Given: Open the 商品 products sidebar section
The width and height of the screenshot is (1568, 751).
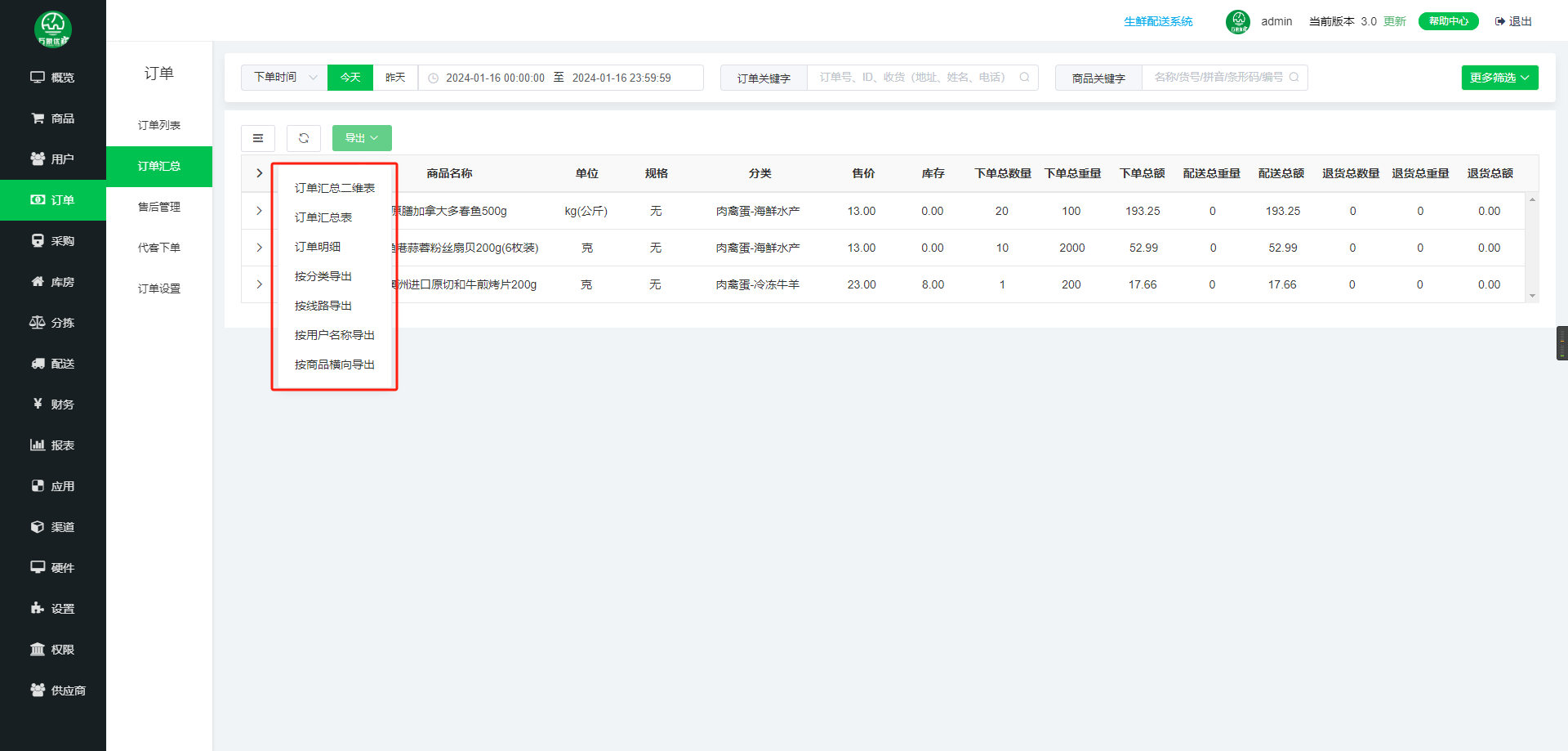Looking at the screenshot, I should 53,118.
